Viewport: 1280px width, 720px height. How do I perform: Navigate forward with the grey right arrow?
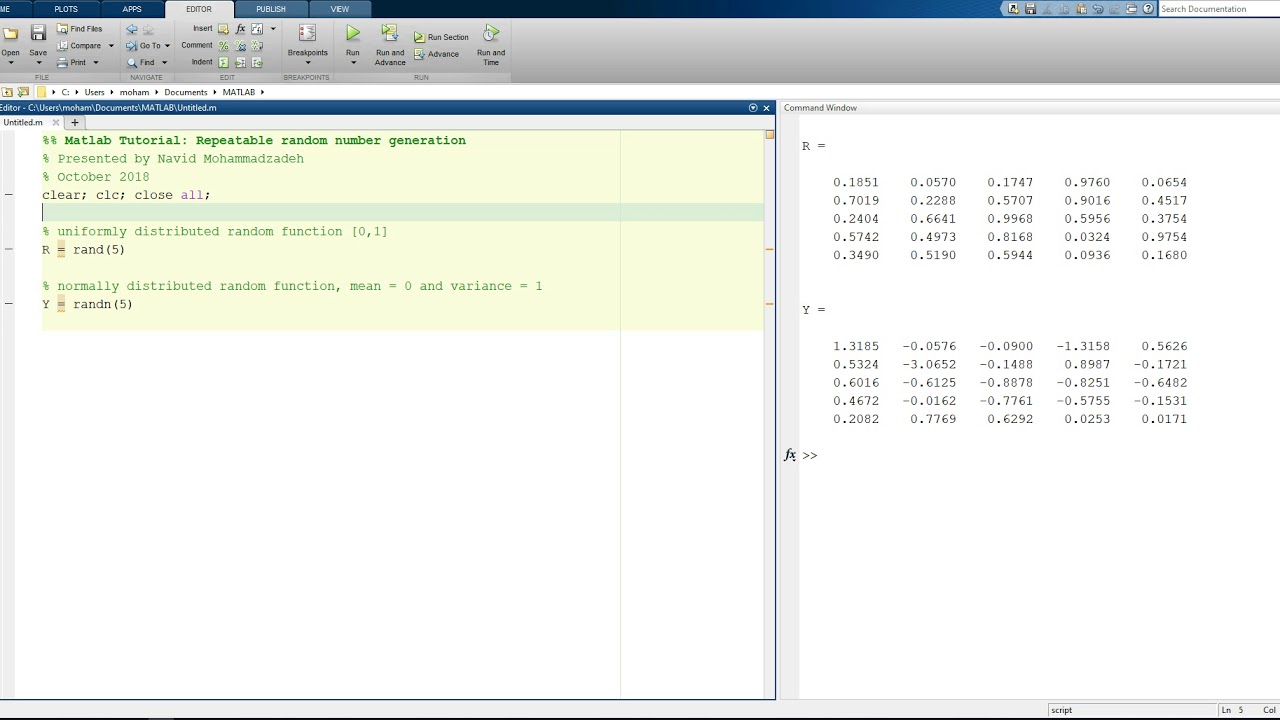[x=149, y=29]
